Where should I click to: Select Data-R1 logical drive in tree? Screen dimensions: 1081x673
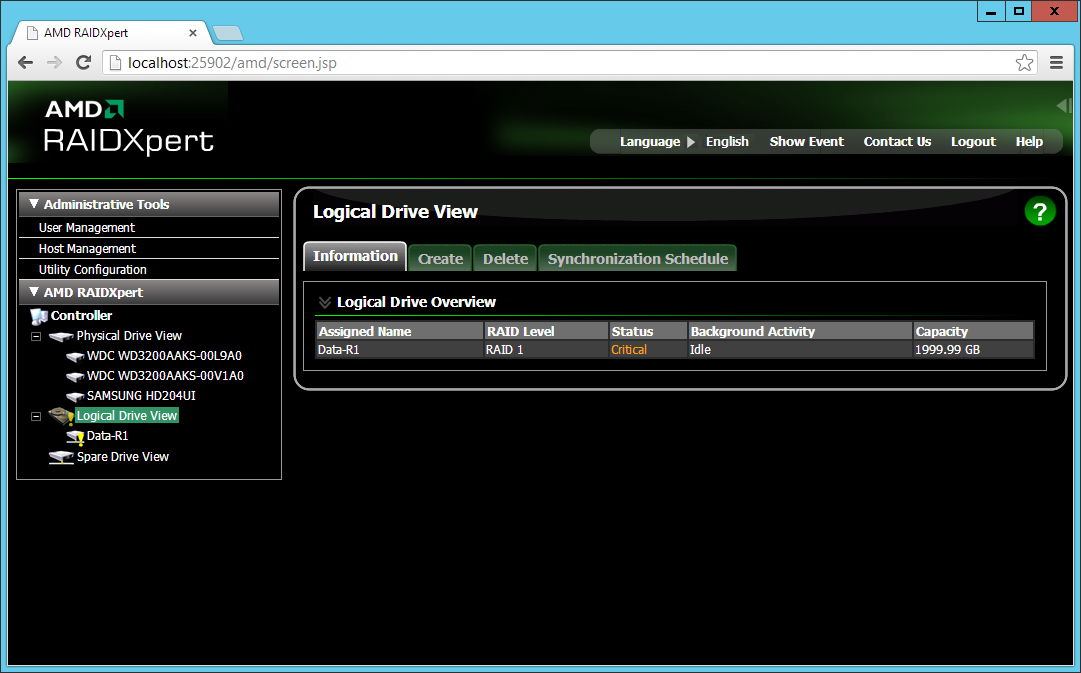coord(108,436)
